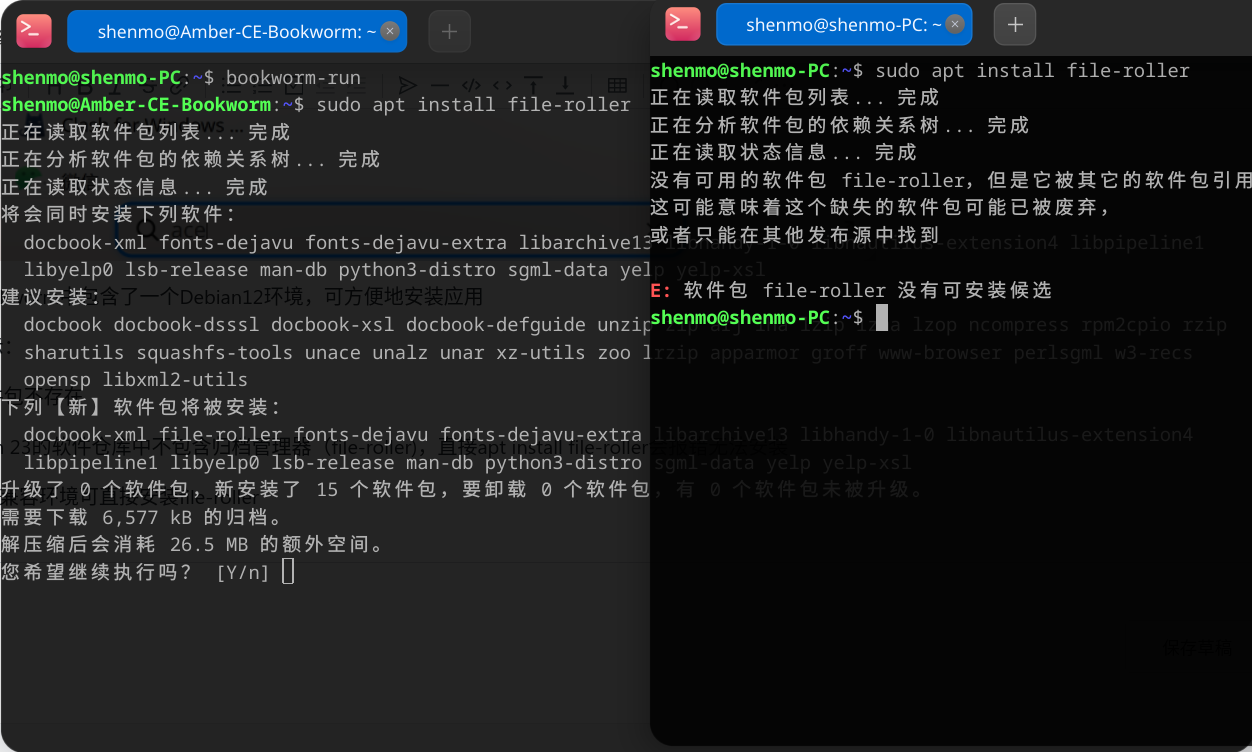Click the line '将会同时安装下列软件:'
1252x752 pixels.
(x=119, y=214)
